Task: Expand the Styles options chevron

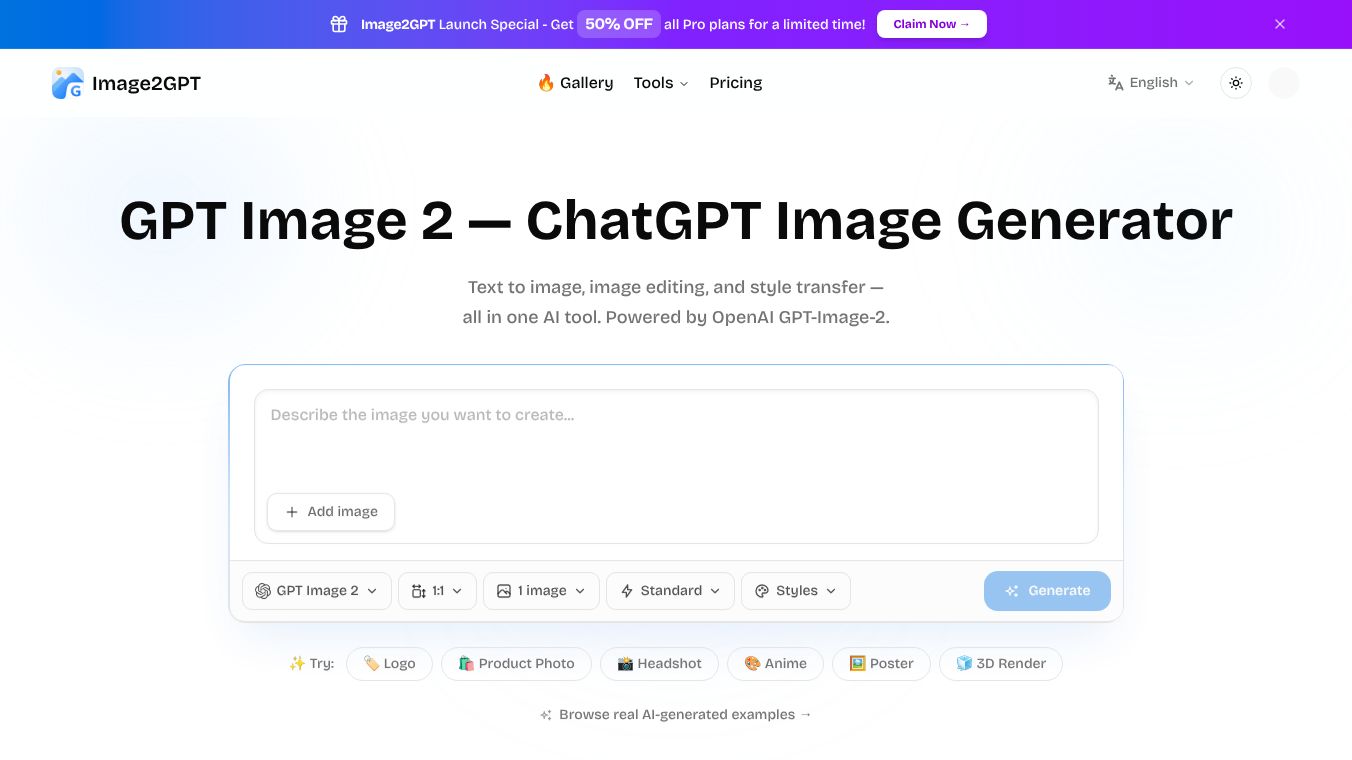Action: [x=831, y=591]
